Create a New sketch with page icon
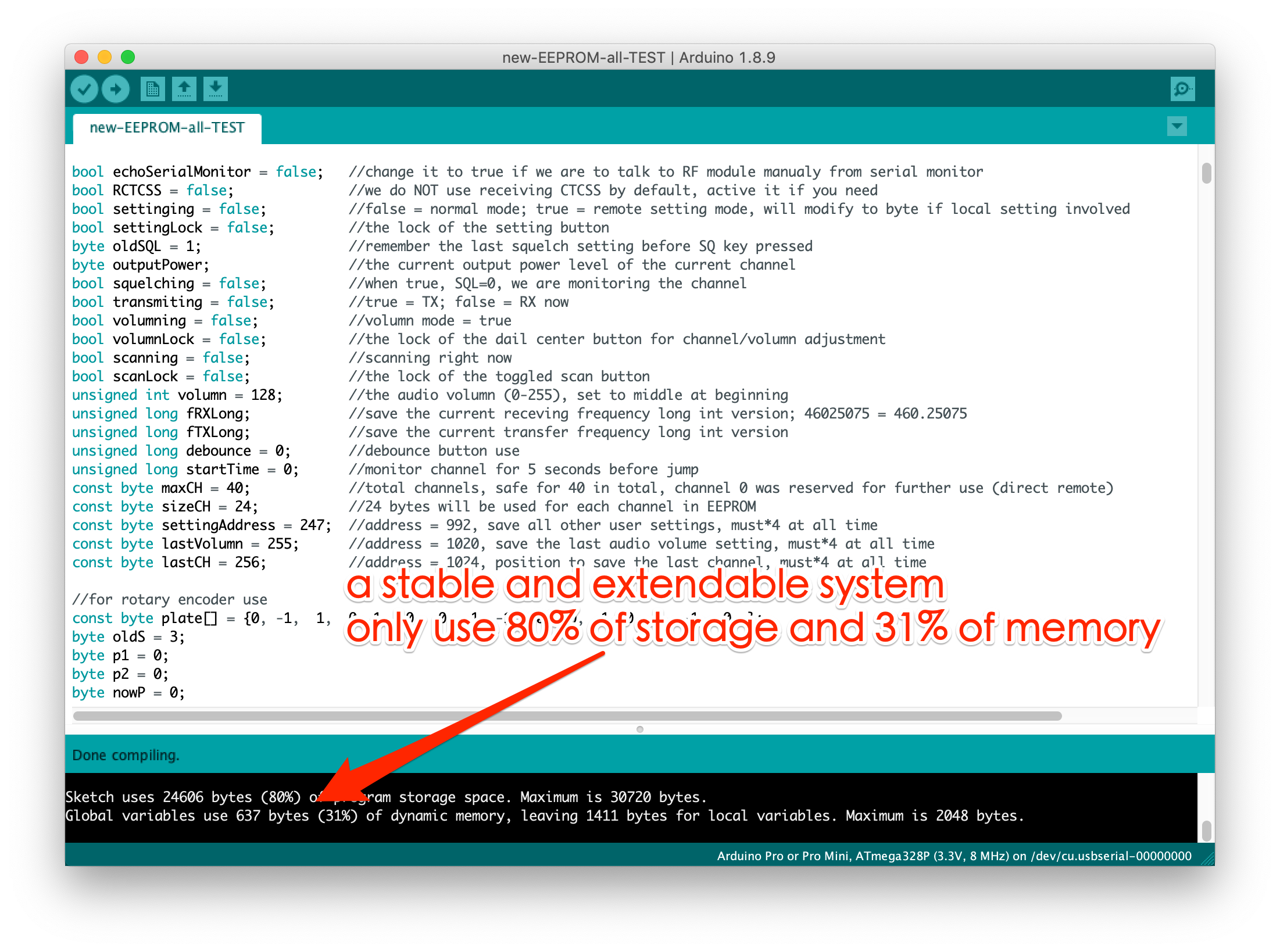 [x=152, y=89]
